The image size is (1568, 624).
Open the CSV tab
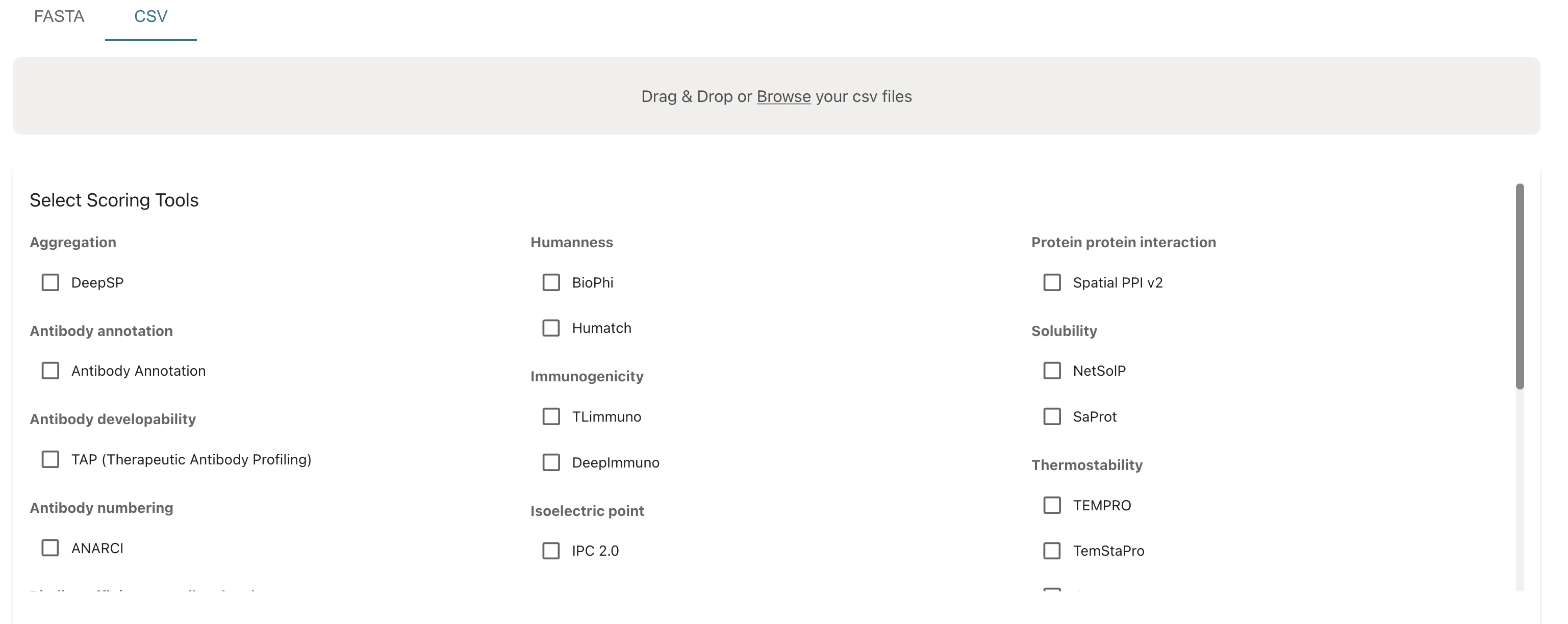pos(150,16)
